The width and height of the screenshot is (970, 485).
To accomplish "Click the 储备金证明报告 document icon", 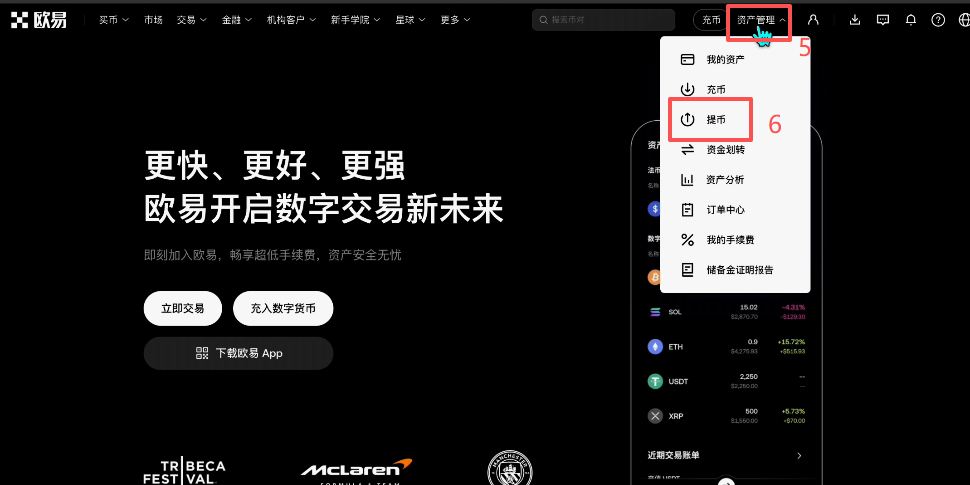I will coord(687,270).
